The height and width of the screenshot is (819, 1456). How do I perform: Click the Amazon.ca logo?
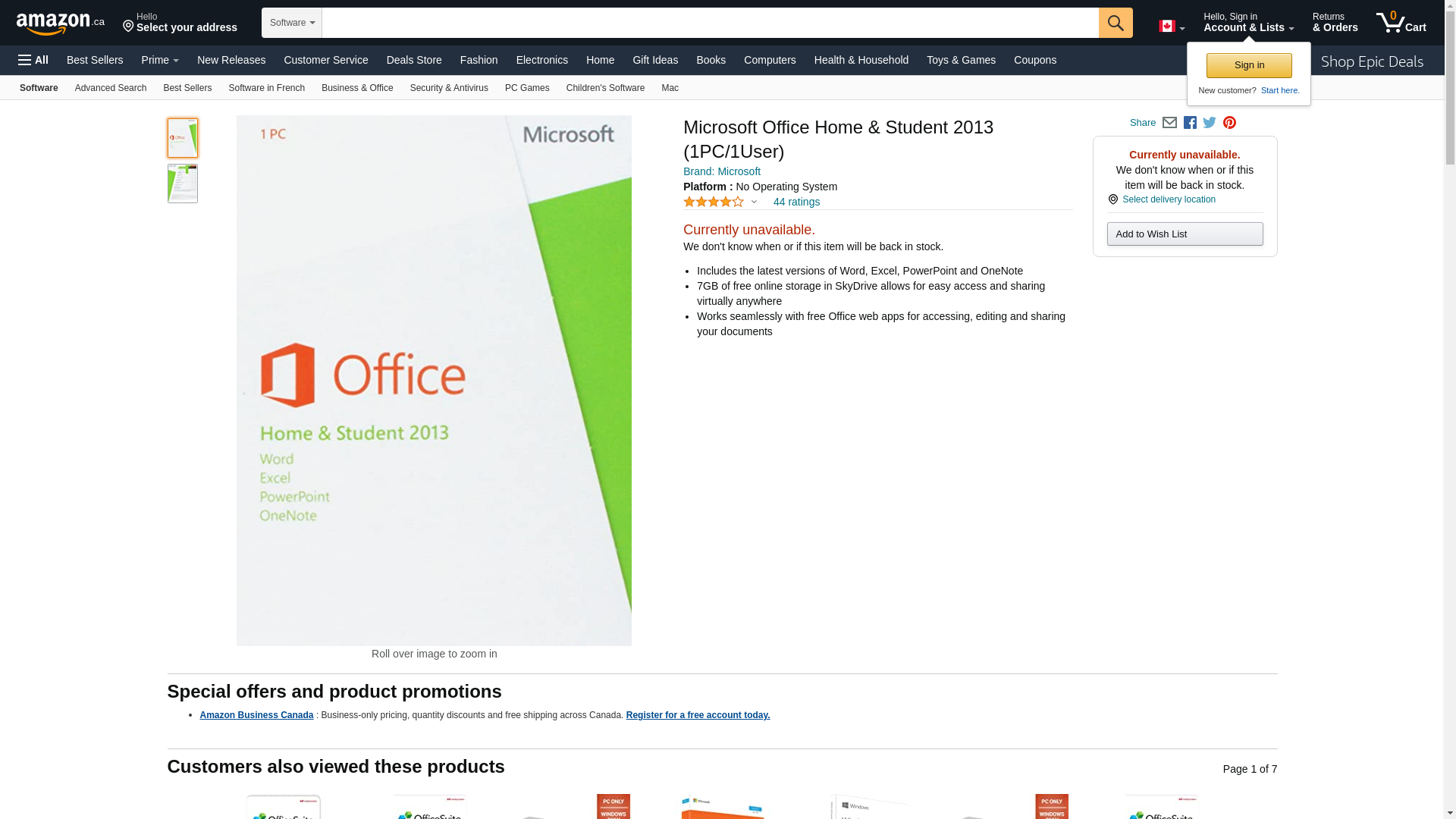tap(60, 24)
